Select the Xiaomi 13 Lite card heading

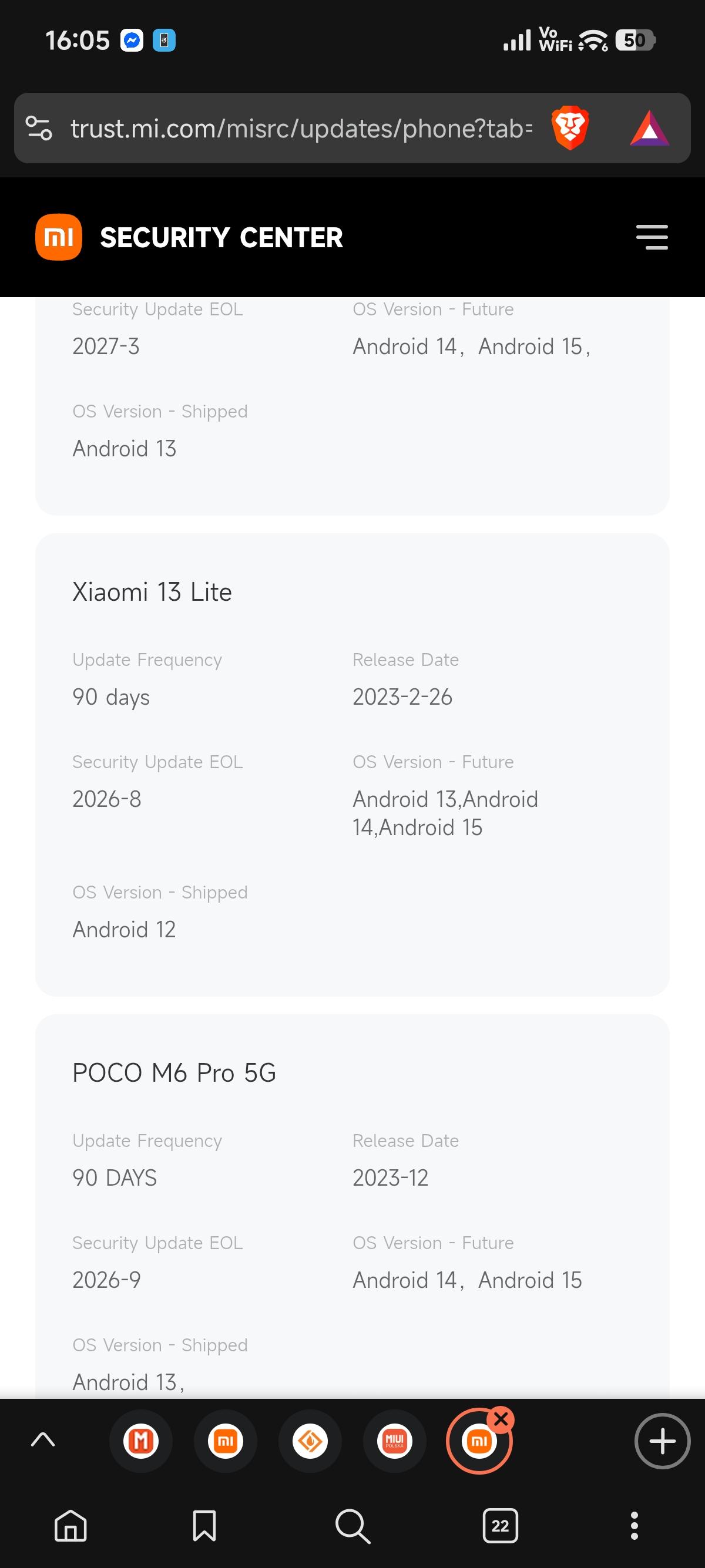tap(152, 591)
